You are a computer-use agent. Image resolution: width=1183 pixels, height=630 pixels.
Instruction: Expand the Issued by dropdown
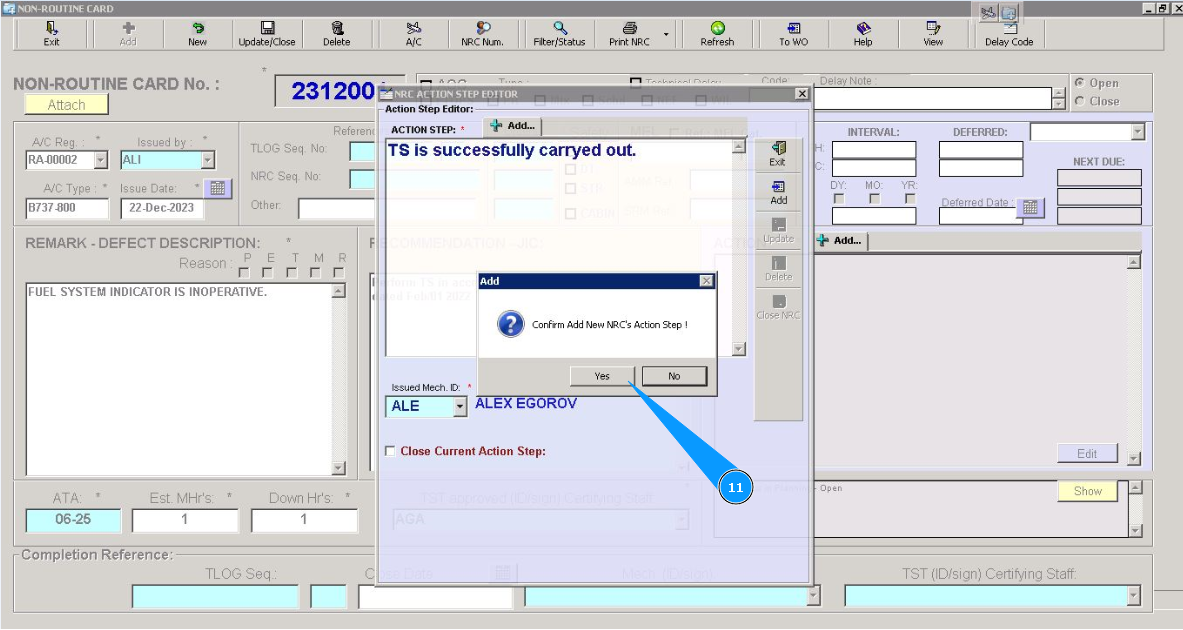208,160
